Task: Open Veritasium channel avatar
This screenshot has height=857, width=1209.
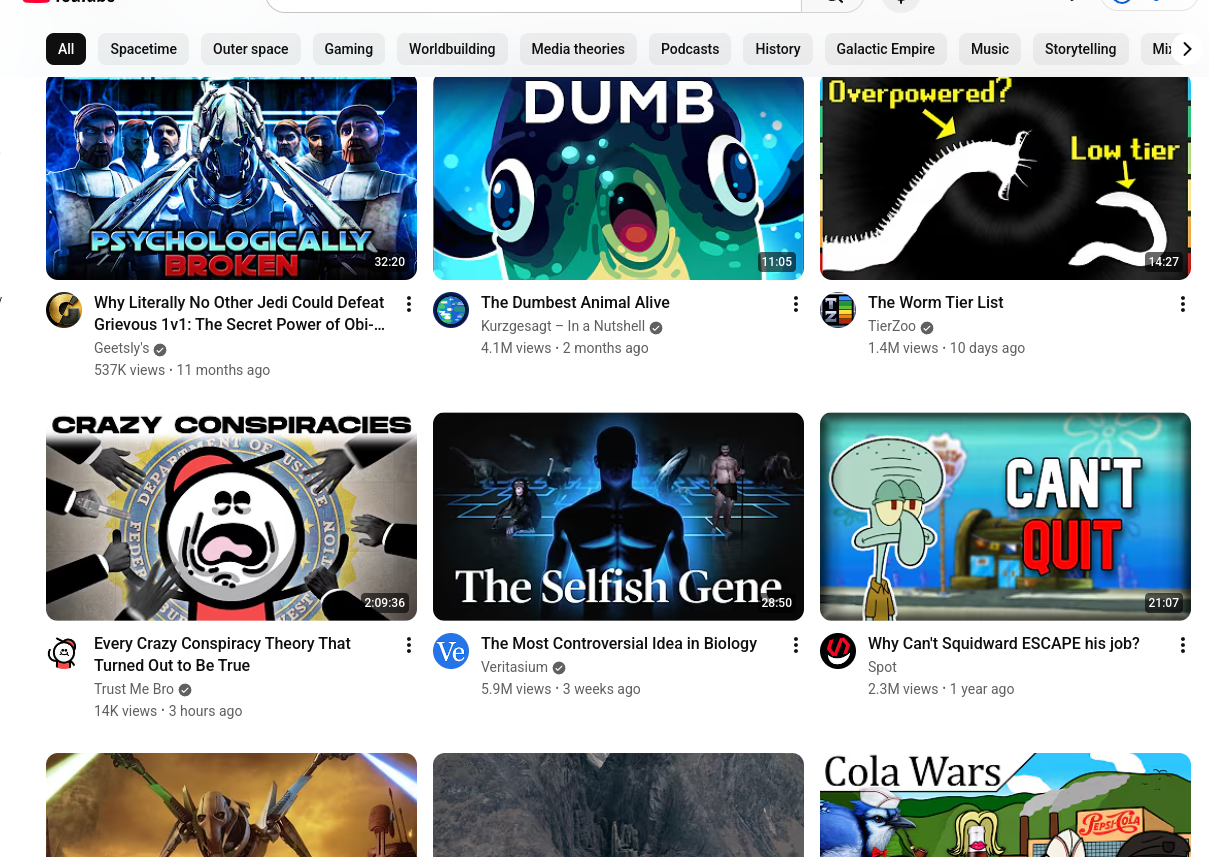Action: [451, 651]
